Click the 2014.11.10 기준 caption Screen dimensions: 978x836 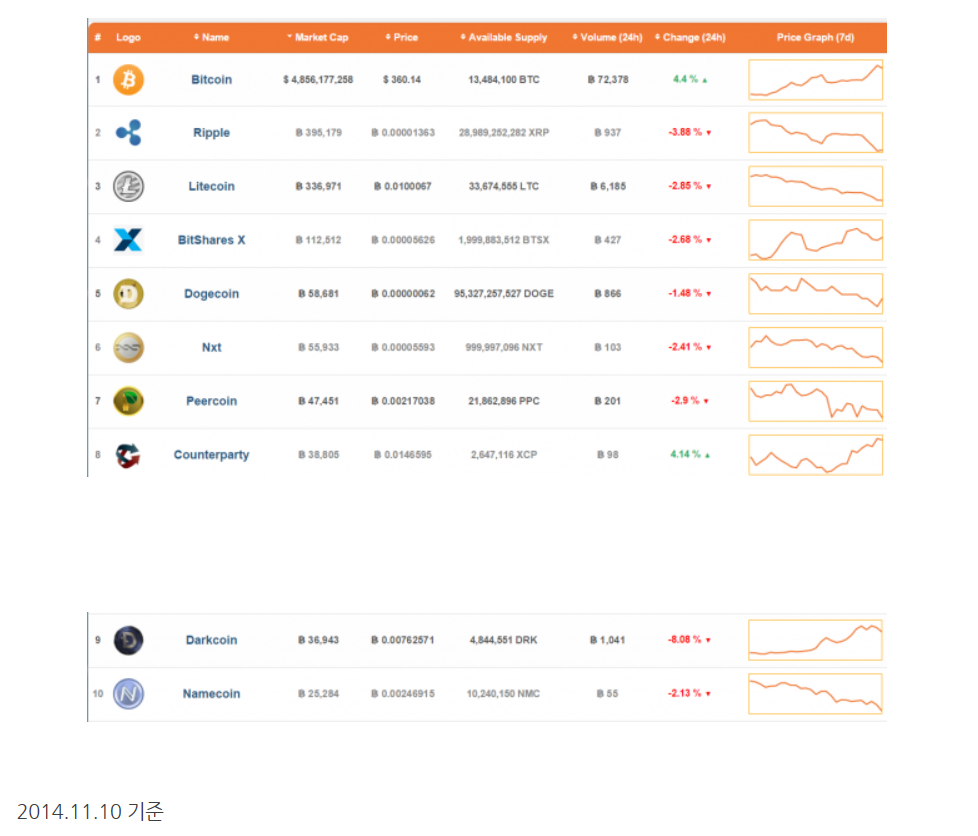[x=90, y=812]
